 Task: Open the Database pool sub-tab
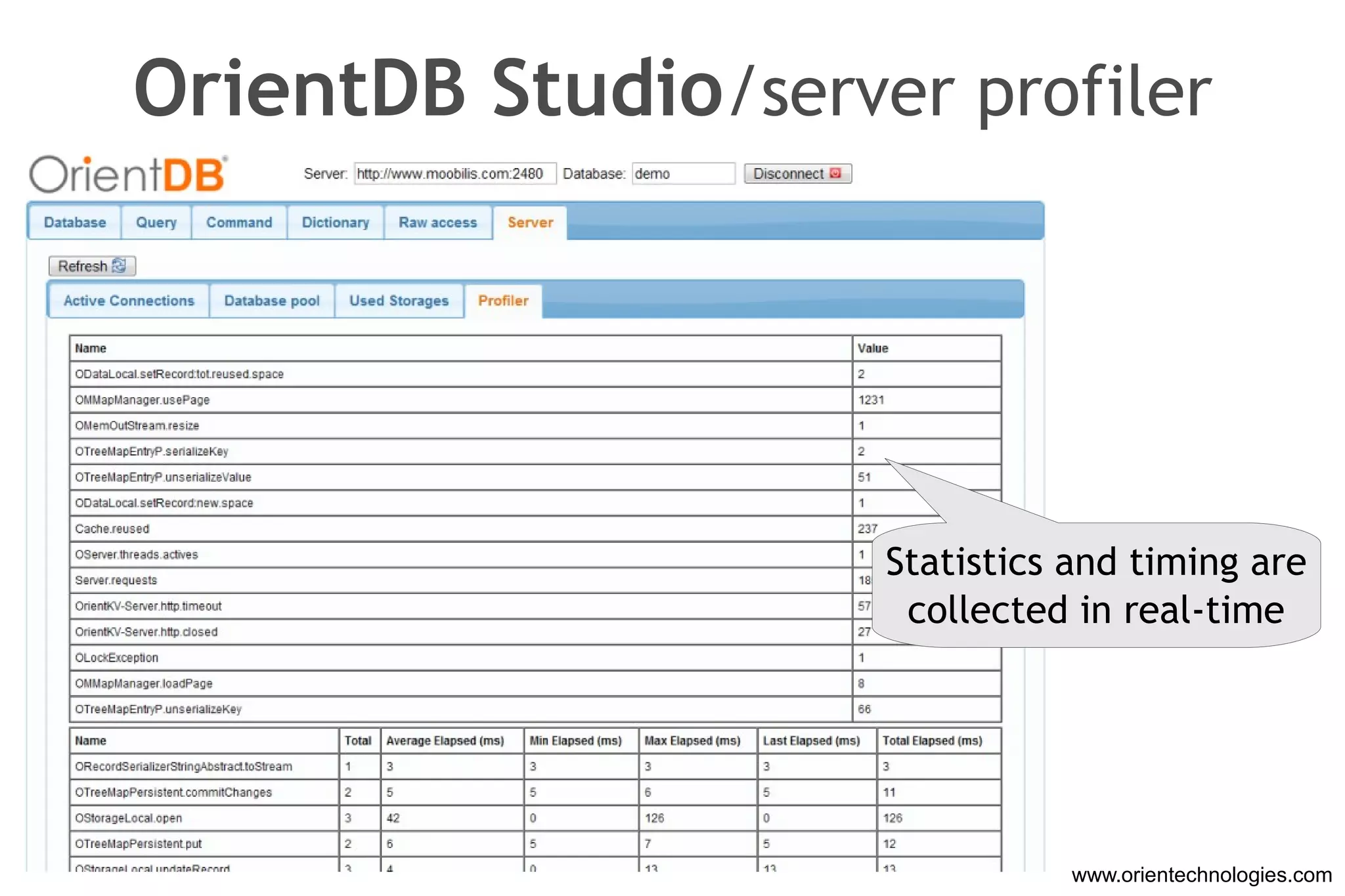pos(272,301)
